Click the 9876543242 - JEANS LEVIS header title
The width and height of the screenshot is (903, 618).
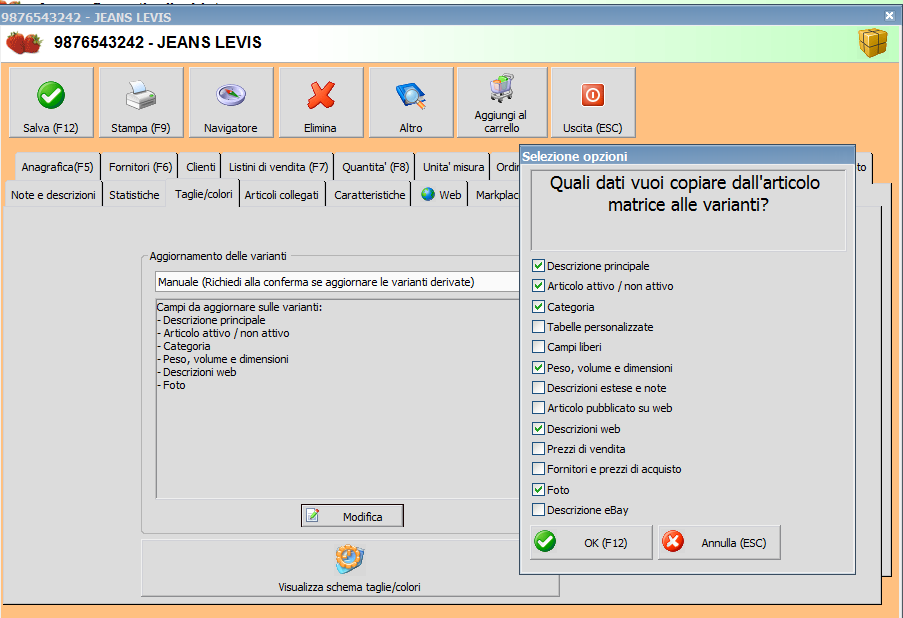(158, 42)
